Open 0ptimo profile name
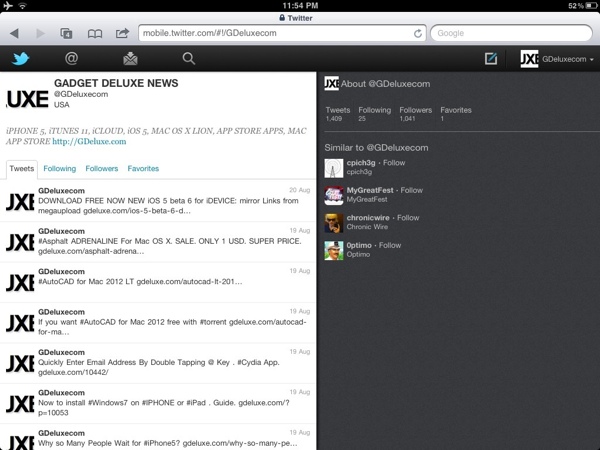Screen dimensions: 600x450 pos(359,246)
